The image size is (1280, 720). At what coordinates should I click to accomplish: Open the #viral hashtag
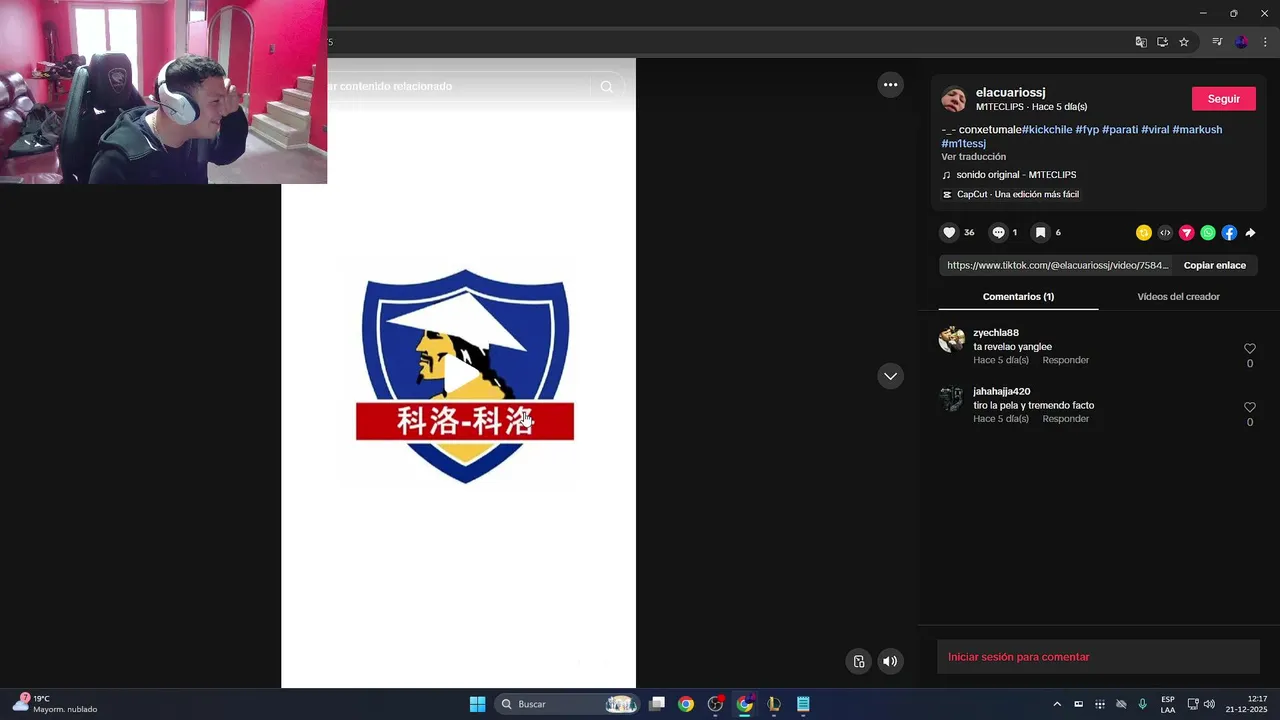coord(1155,130)
